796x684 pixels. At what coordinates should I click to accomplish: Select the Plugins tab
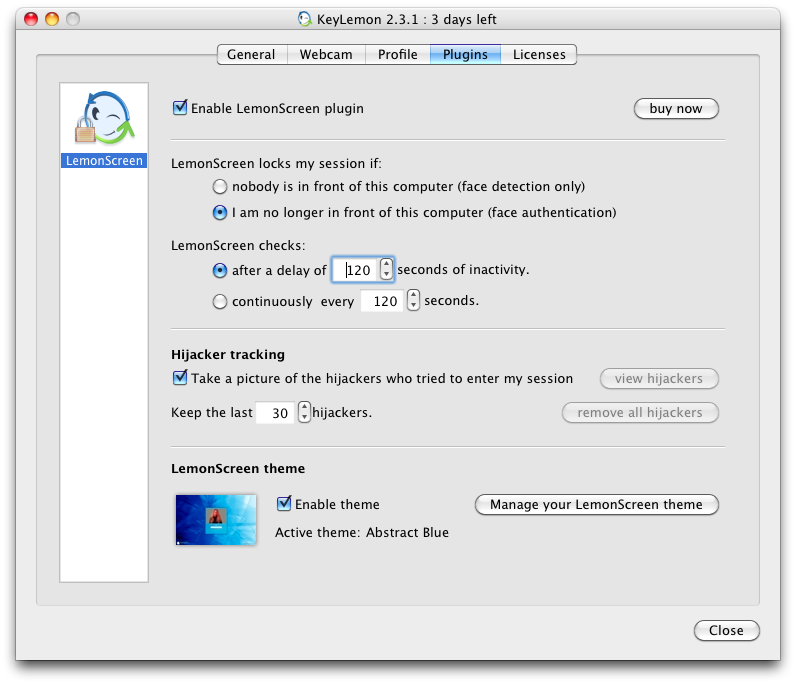(x=465, y=54)
